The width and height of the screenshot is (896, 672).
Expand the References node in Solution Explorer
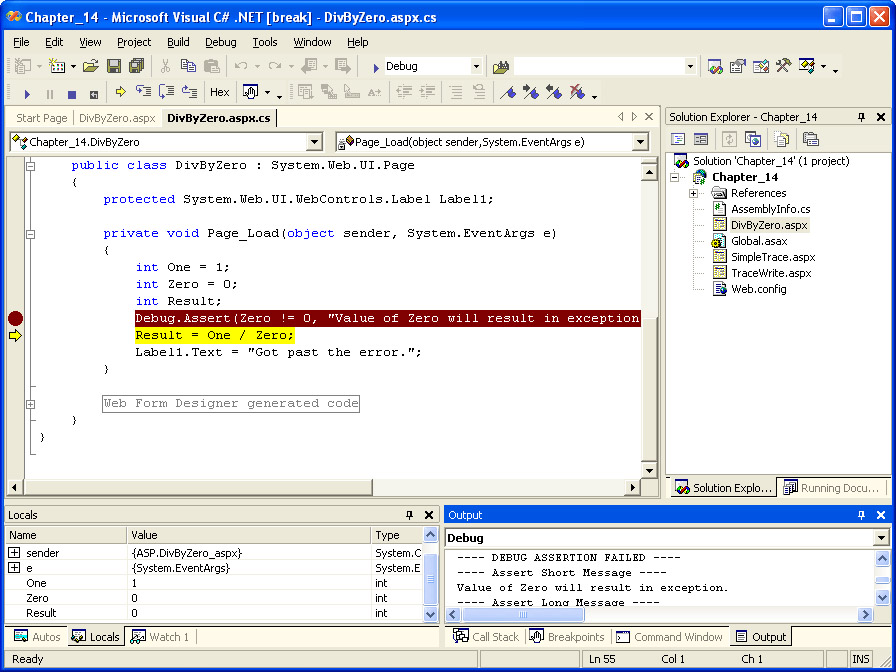[693, 193]
